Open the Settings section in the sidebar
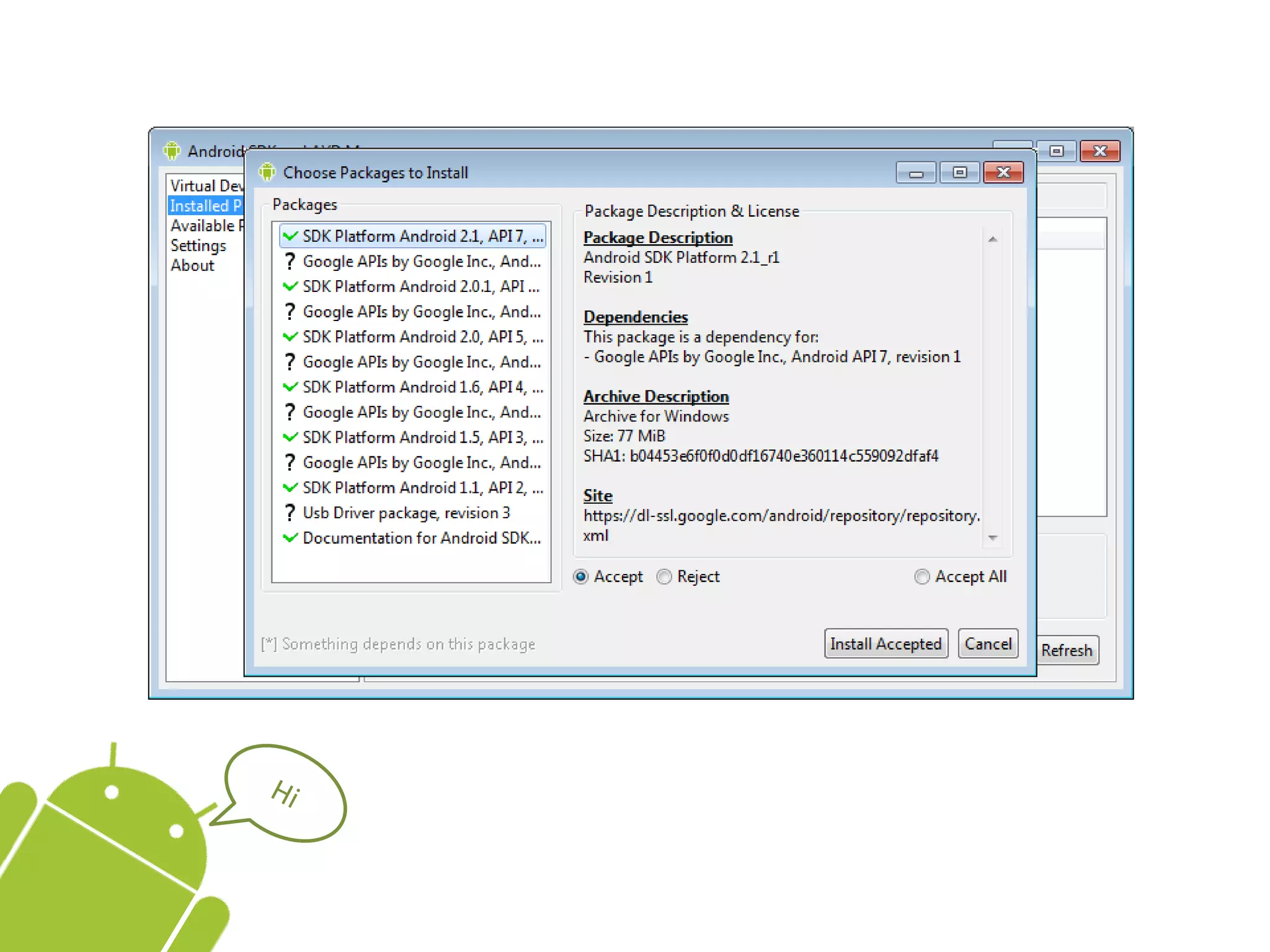Image resolution: width=1270 pixels, height=952 pixels. pyautogui.click(x=198, y=245)
